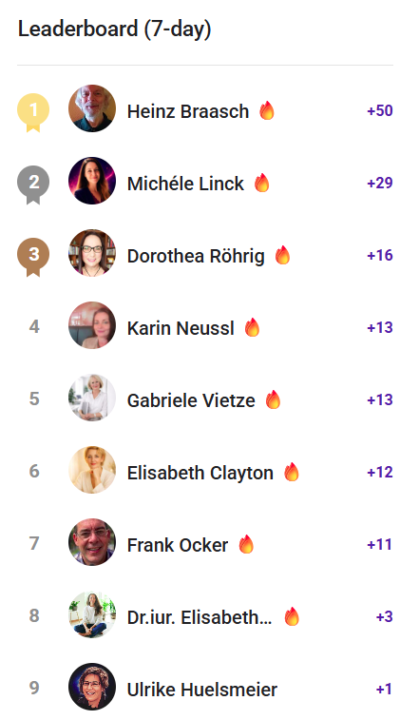Click the Leaderboard (7-day) heading
Screen dimensions: 400x720
click(x=114, y=29)
